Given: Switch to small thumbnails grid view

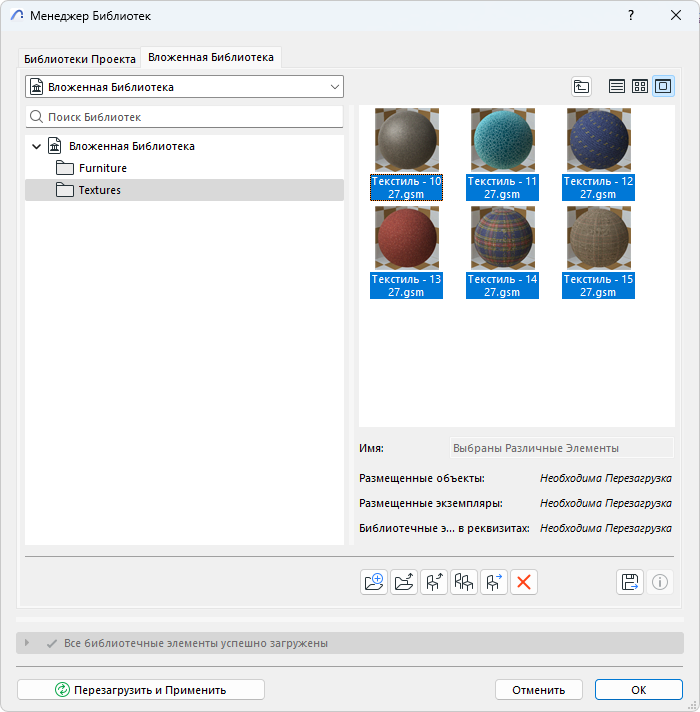Looking at the screenshot, I should coord(640,86).
